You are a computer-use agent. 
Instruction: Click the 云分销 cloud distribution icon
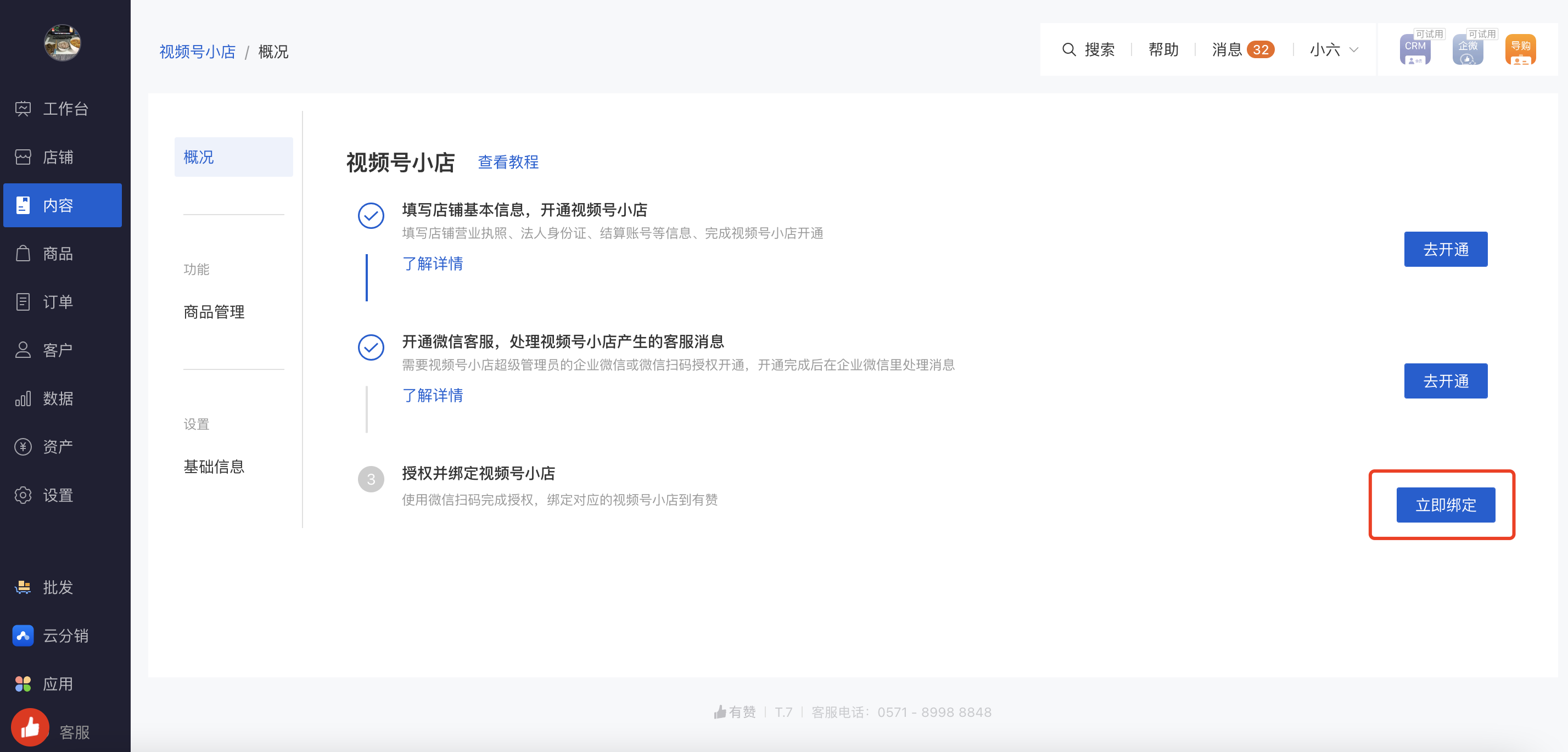click(23, 636)
